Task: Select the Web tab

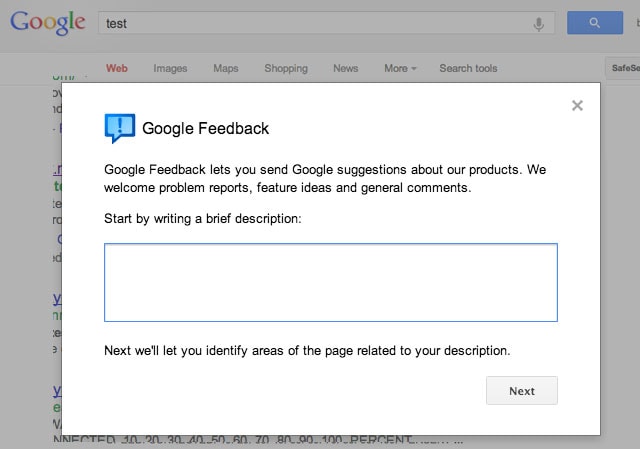Action: 117,68
